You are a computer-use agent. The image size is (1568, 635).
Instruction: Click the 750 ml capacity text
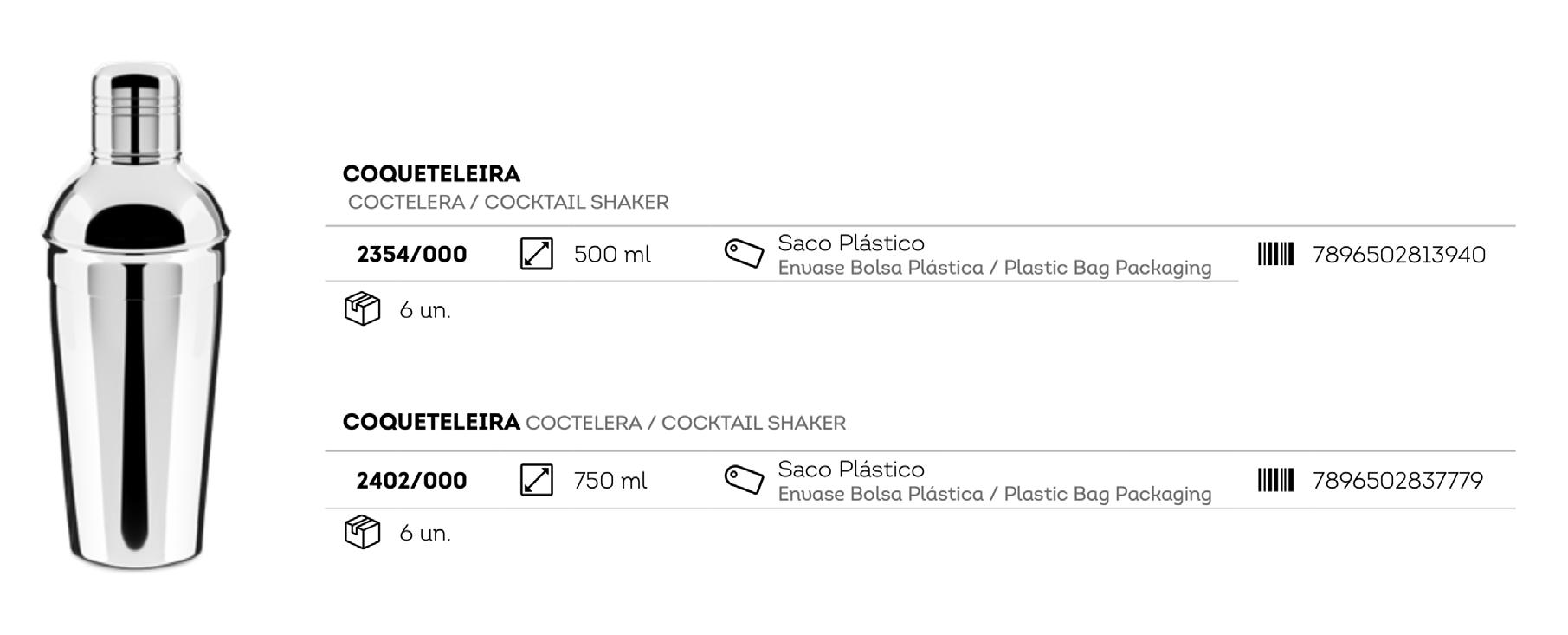(610, 481)
